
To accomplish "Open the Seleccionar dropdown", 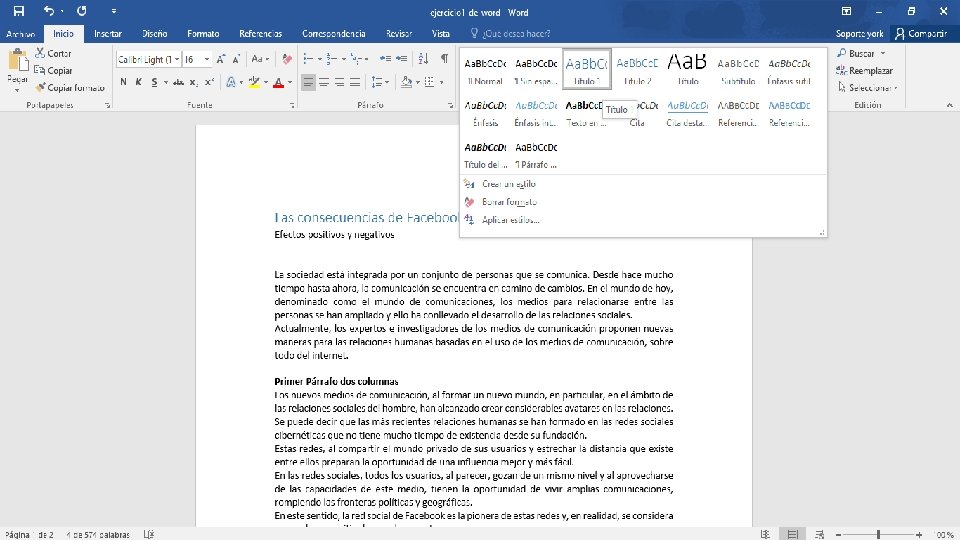I will pyautogui.click(x=868, y=88).
